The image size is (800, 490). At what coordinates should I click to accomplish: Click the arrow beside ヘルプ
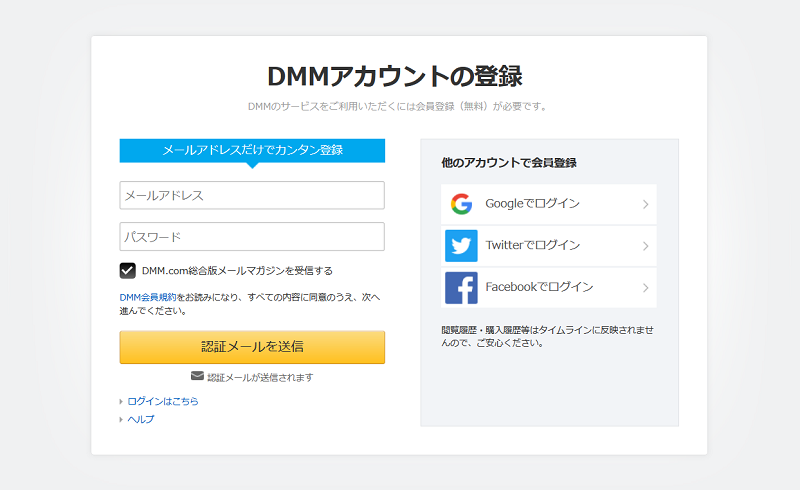pyautogui.click(x=121, y=420)
